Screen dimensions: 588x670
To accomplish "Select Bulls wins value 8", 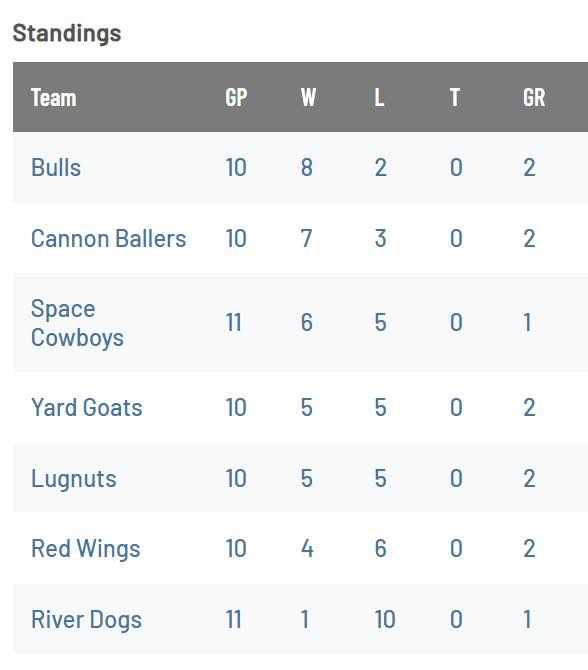I will tap(307, 167).
